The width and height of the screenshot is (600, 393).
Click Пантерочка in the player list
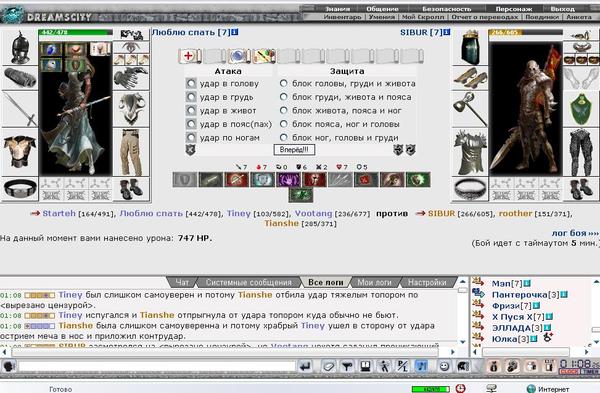click(x=520, y=295)
